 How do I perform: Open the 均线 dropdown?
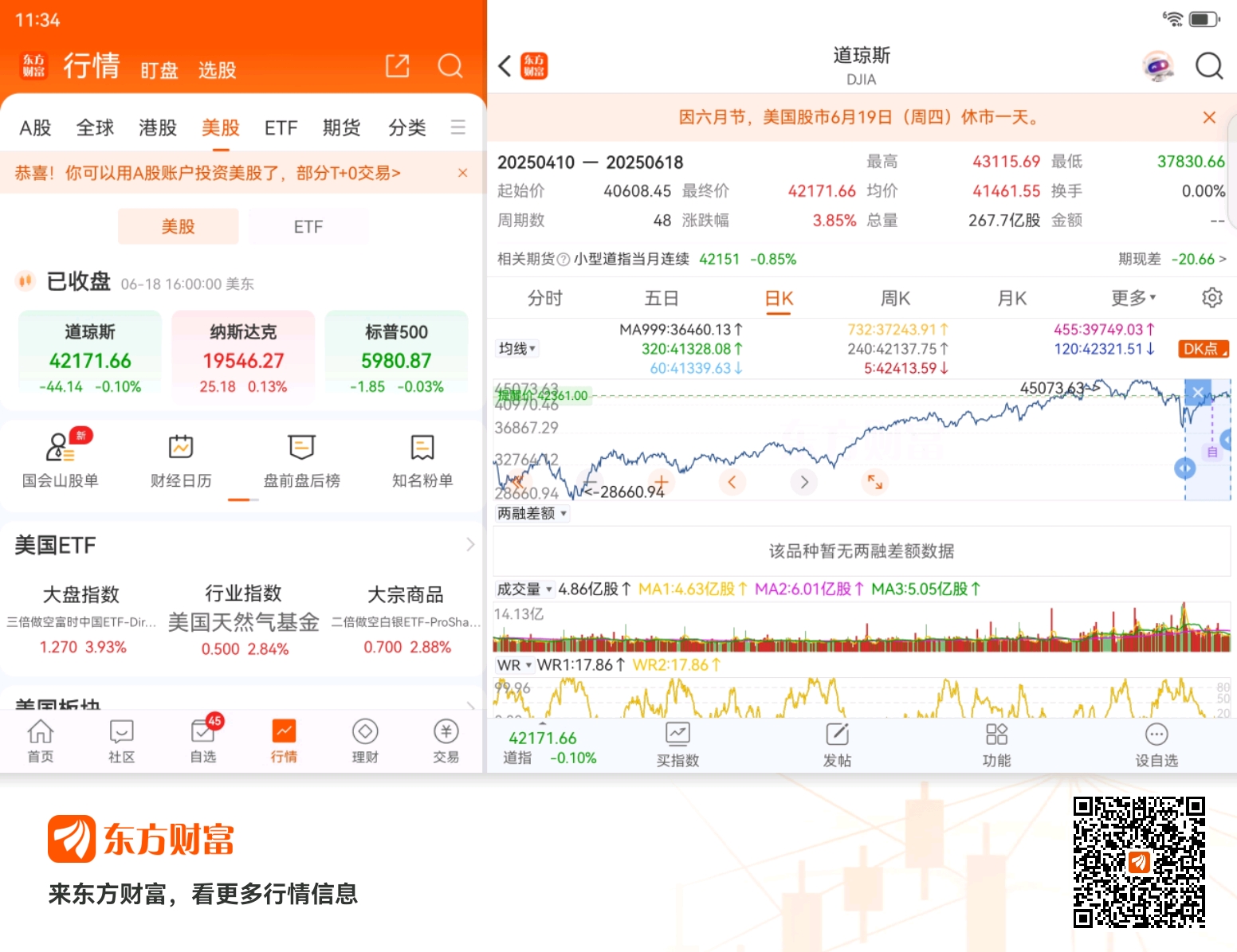tap(517, 349)
